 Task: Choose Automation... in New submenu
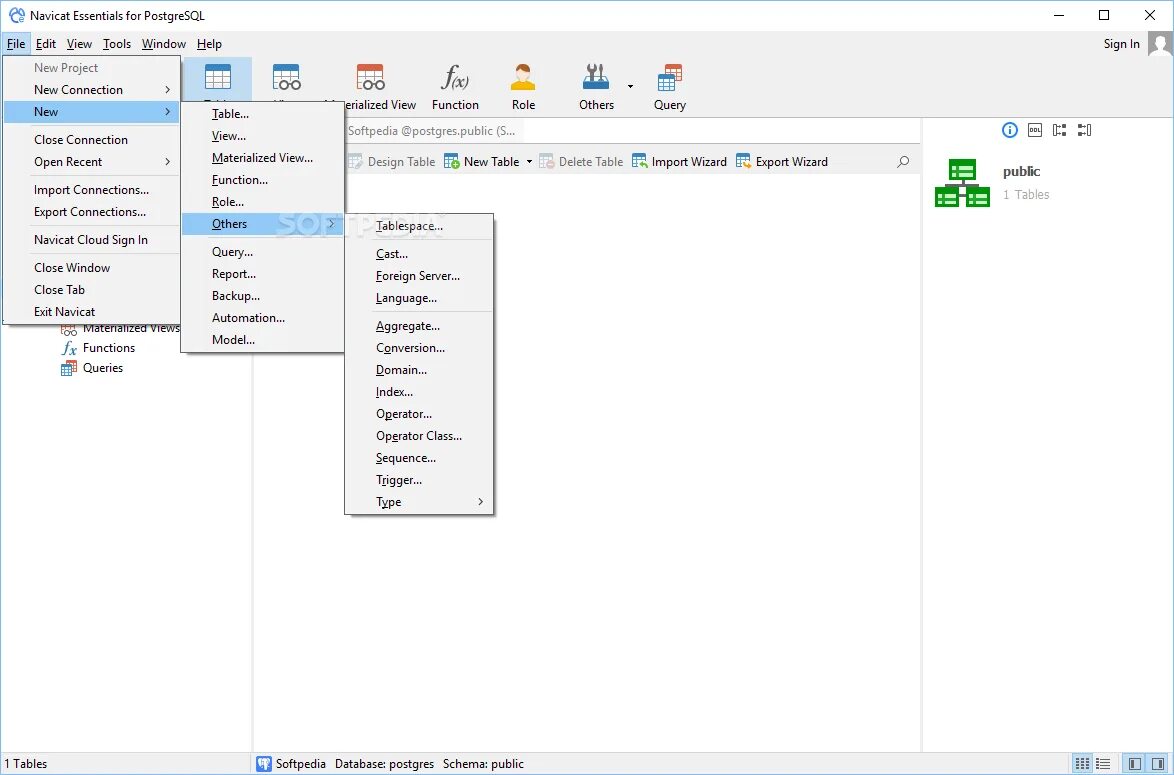pos(263,317)
